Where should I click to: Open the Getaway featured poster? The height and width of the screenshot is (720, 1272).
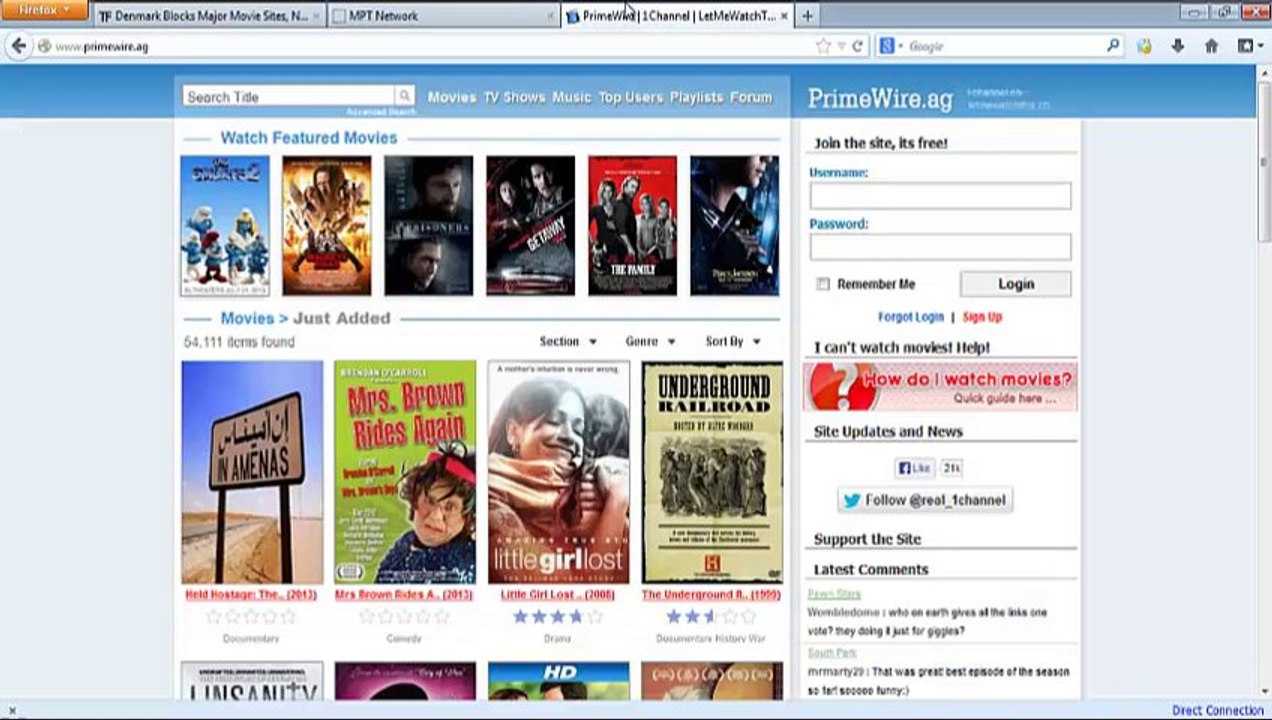tap(531, 226)
